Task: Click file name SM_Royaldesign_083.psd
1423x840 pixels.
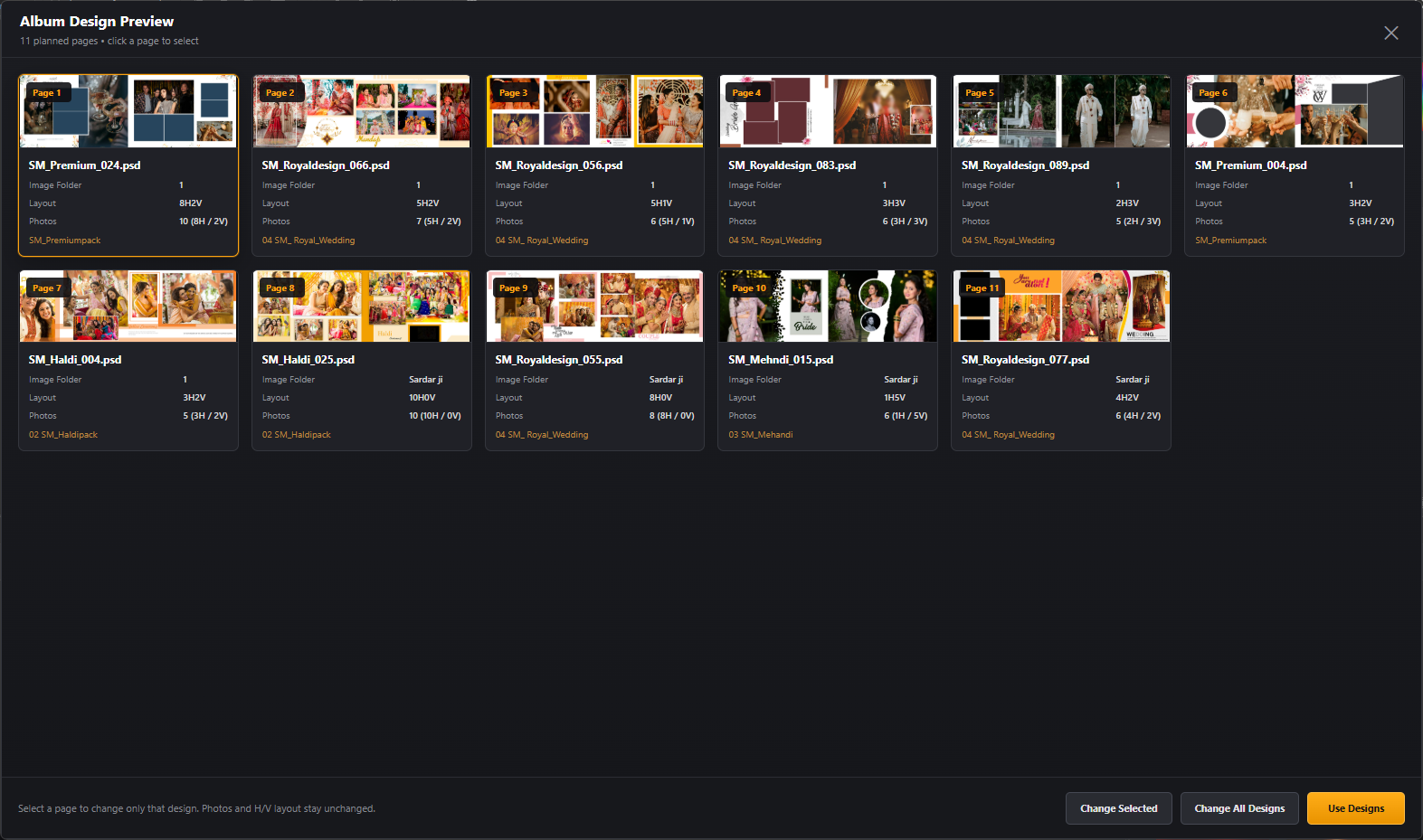Action: point(792,165)
